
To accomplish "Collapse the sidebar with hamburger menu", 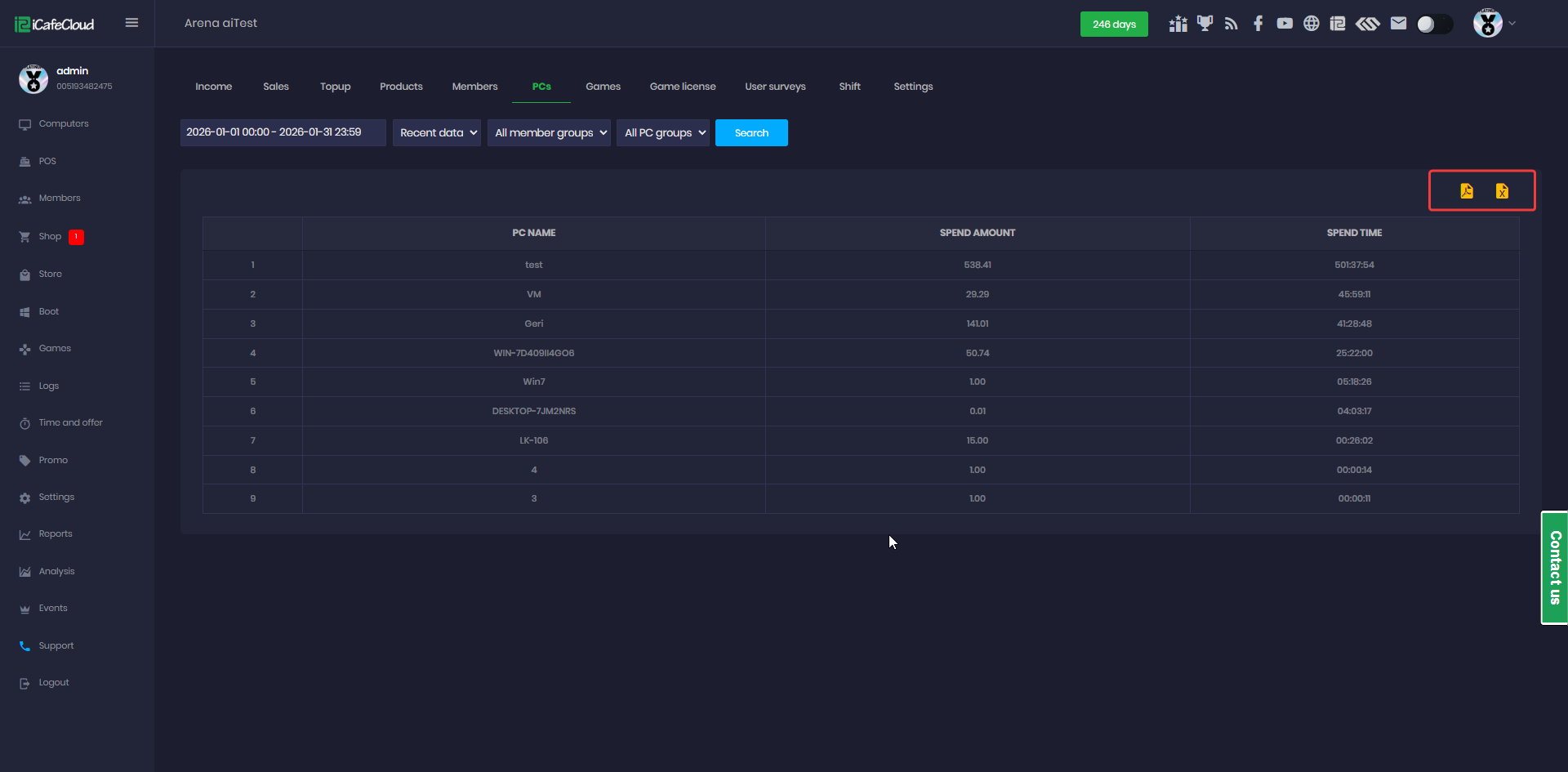I will point(131,23).
